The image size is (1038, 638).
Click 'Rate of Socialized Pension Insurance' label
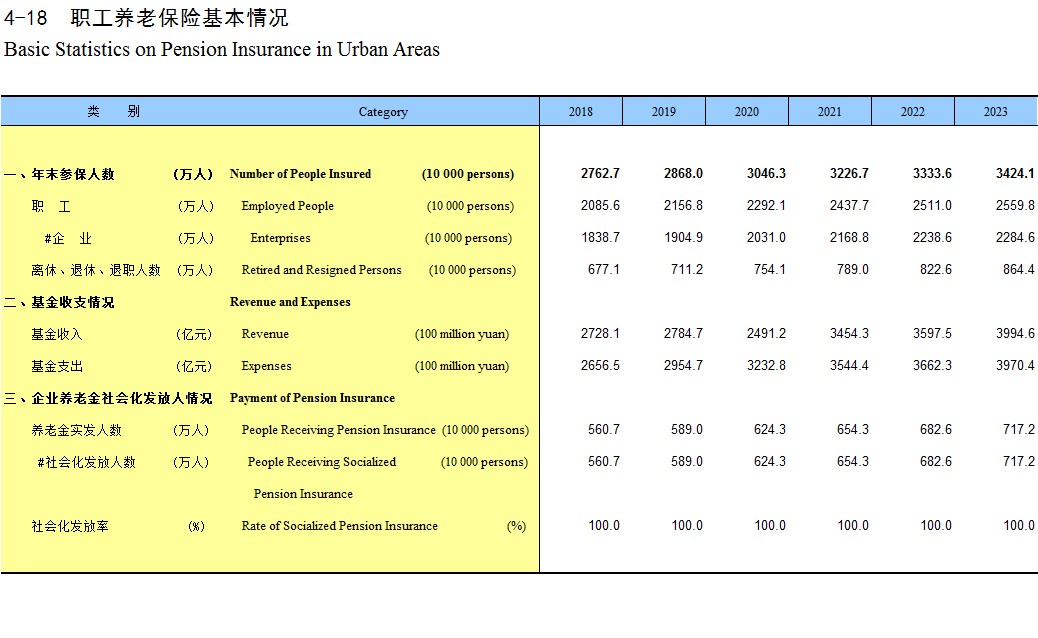tap(340, 525)
